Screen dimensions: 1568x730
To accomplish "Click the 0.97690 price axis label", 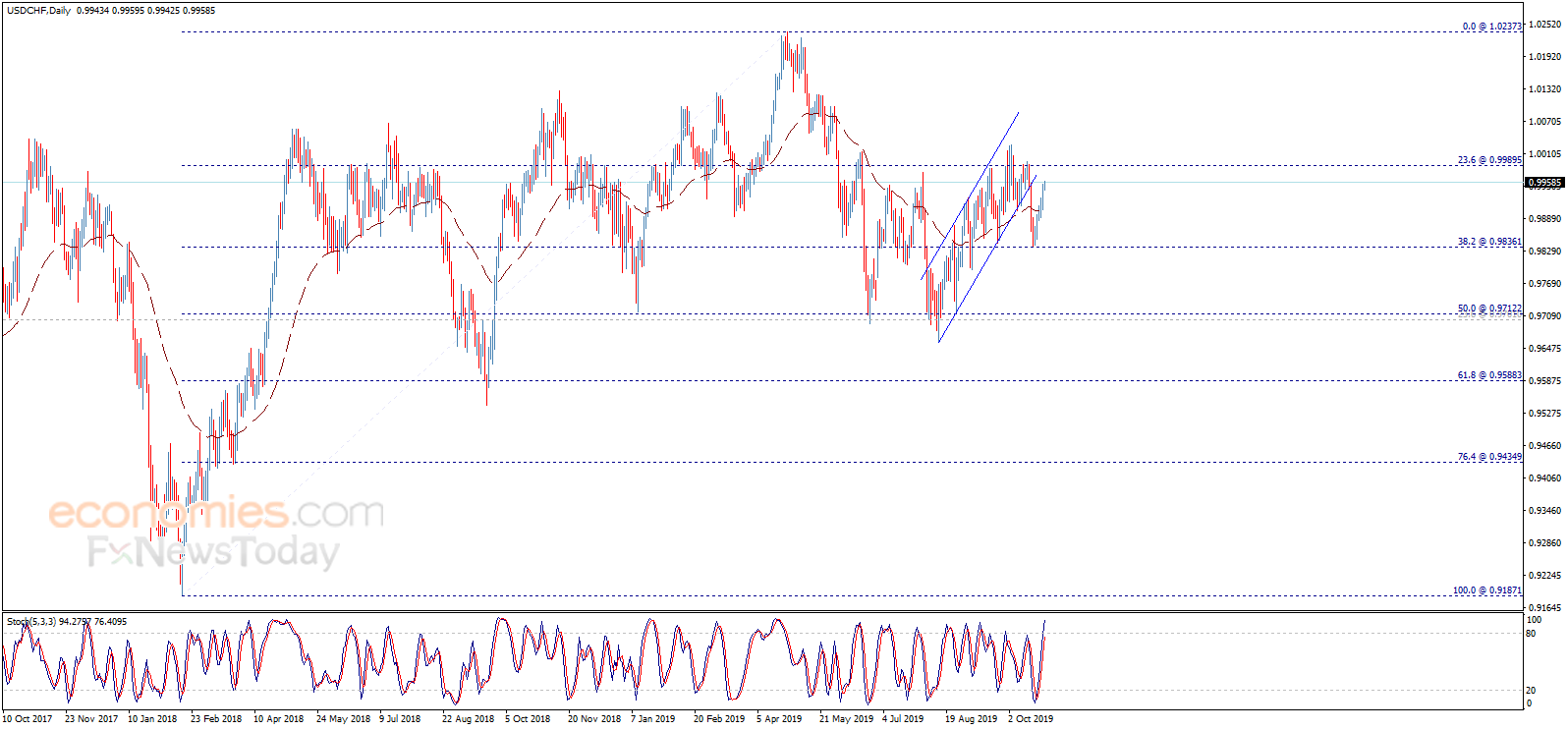I will pos(1544,284).
